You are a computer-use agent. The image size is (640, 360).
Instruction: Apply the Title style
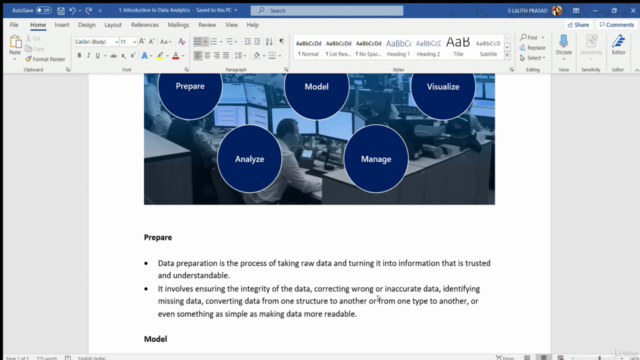click(458, 47)
